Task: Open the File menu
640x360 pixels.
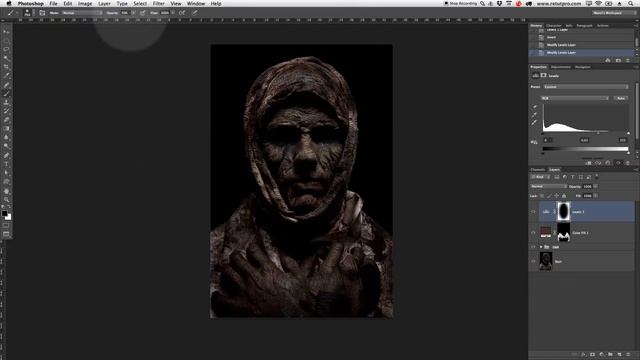Action: click(53, 4)
